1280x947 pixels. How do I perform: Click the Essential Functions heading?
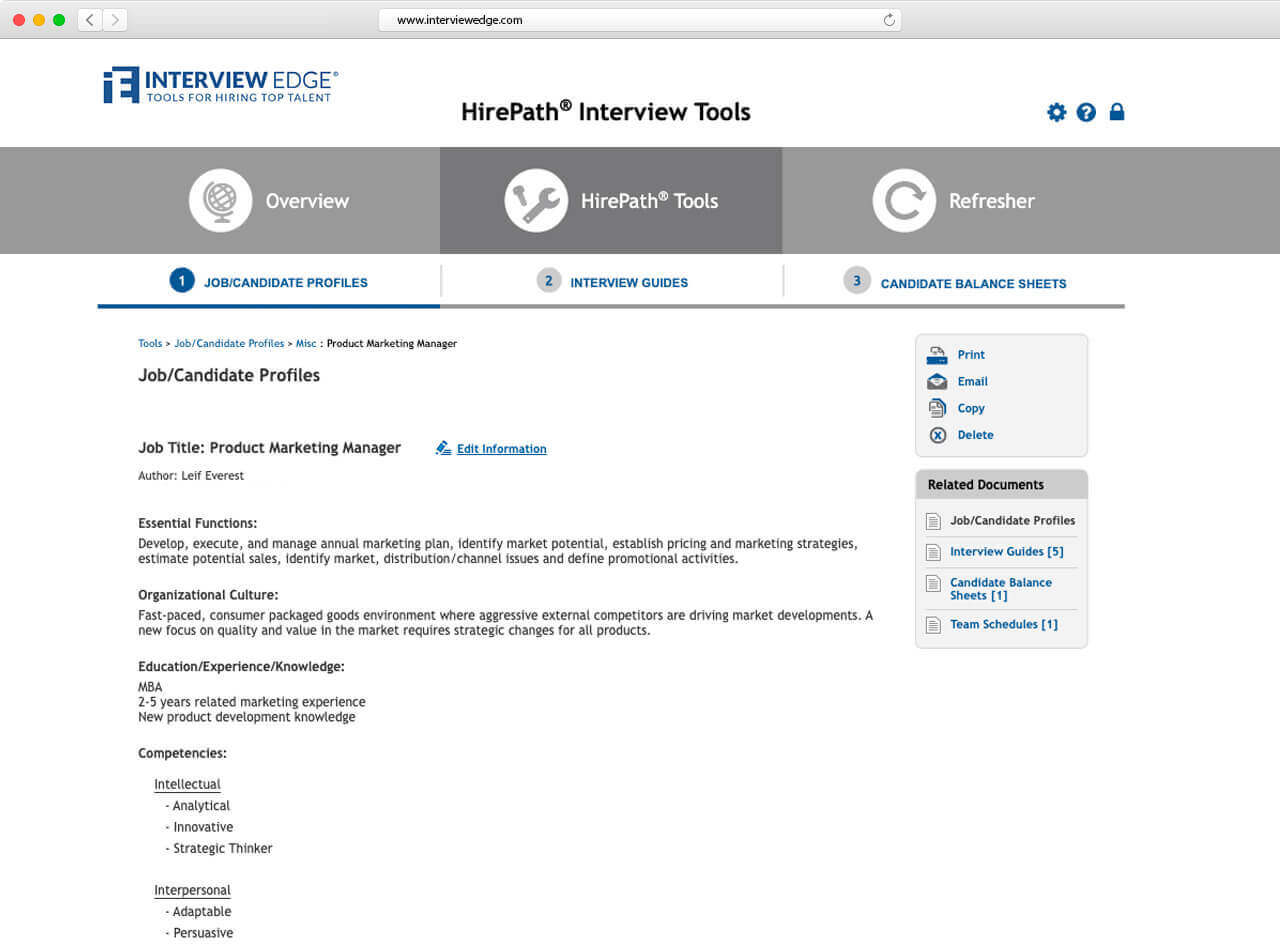[198, 523]
